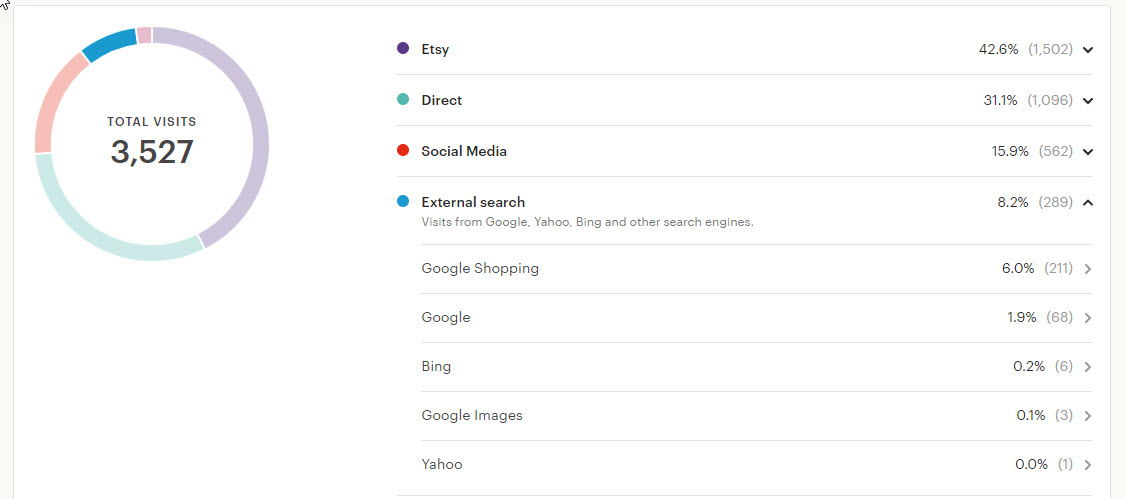Select the Direct traffic source label
The width and height of the screenshot is (1126, 499).
tap(442, 101)
